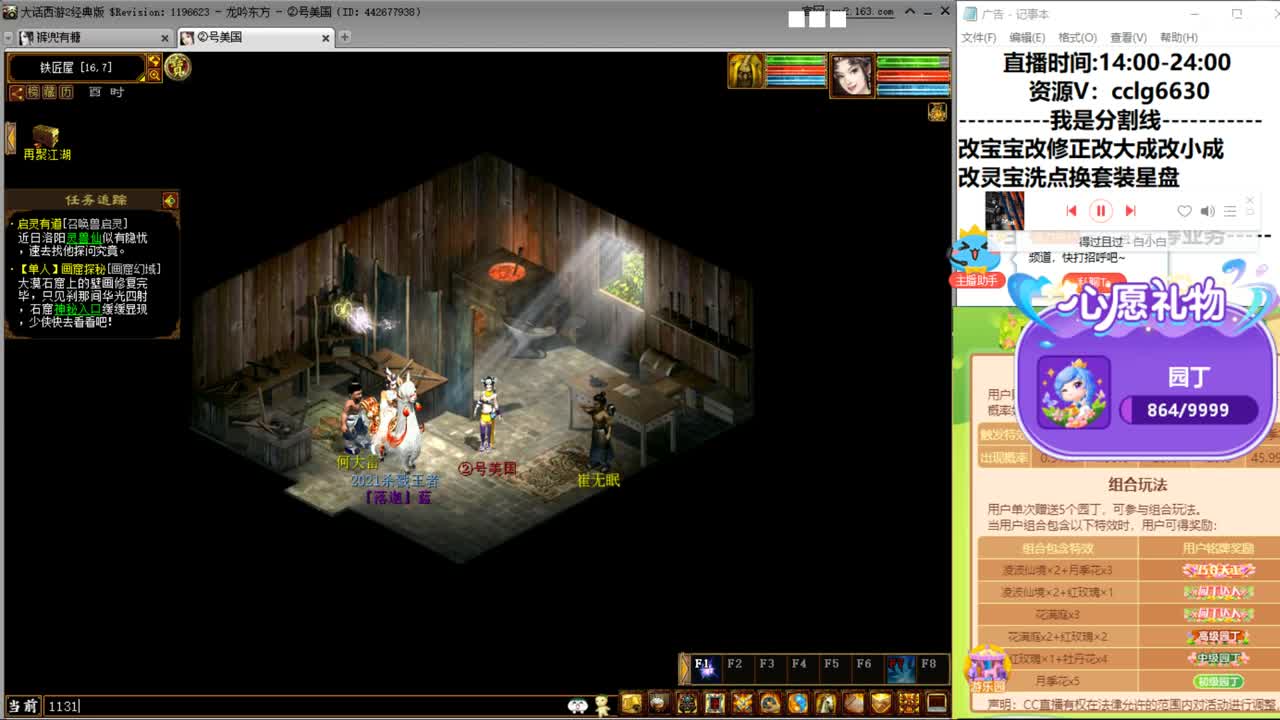Open Notepad 文件(F) menu

click(x=979, y=38)
